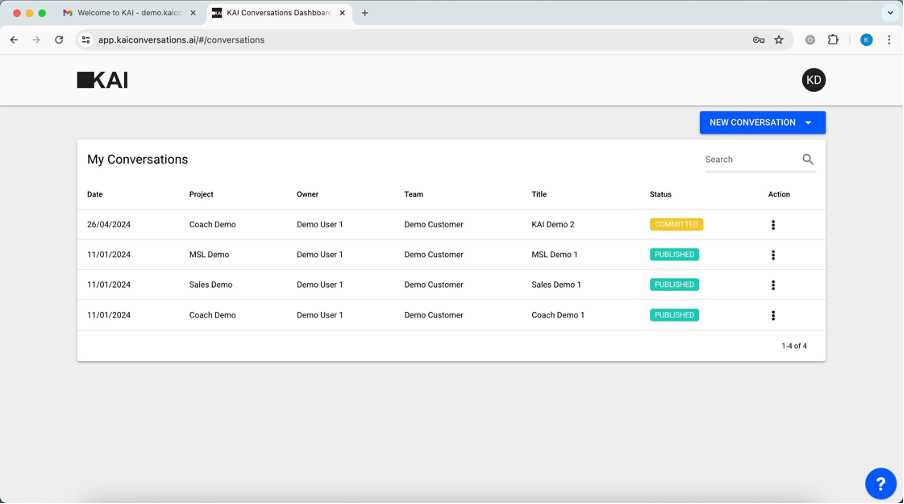
Task: Click the address bar URL
Action: tap(181, 40)
